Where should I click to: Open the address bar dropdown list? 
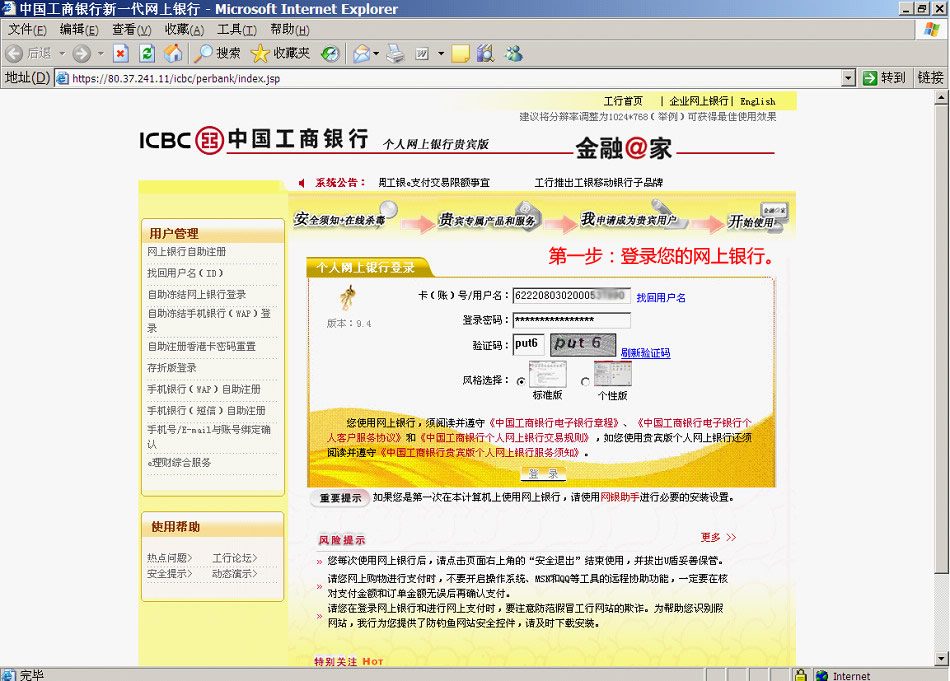848,78
